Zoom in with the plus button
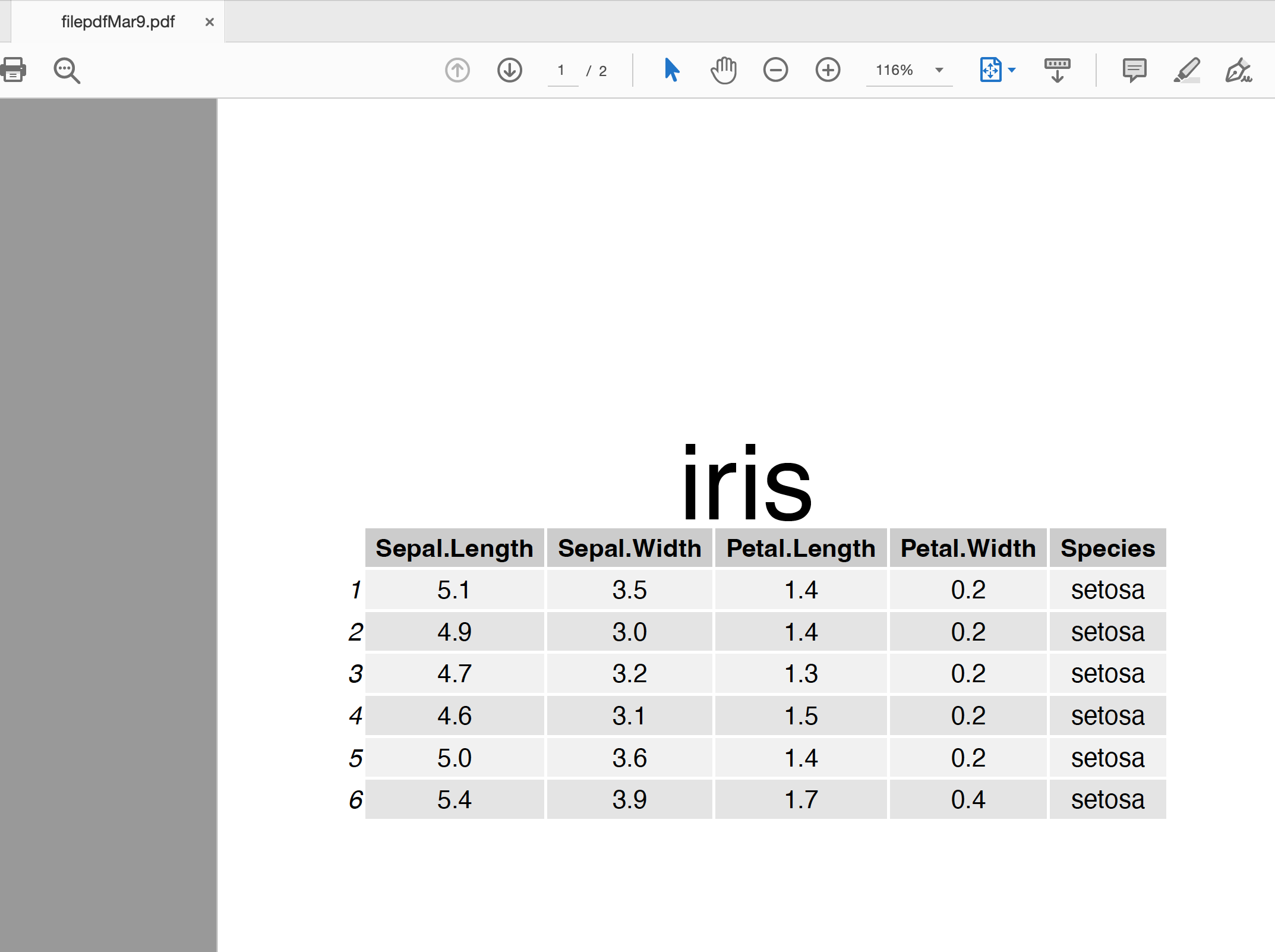 point(828,70)
